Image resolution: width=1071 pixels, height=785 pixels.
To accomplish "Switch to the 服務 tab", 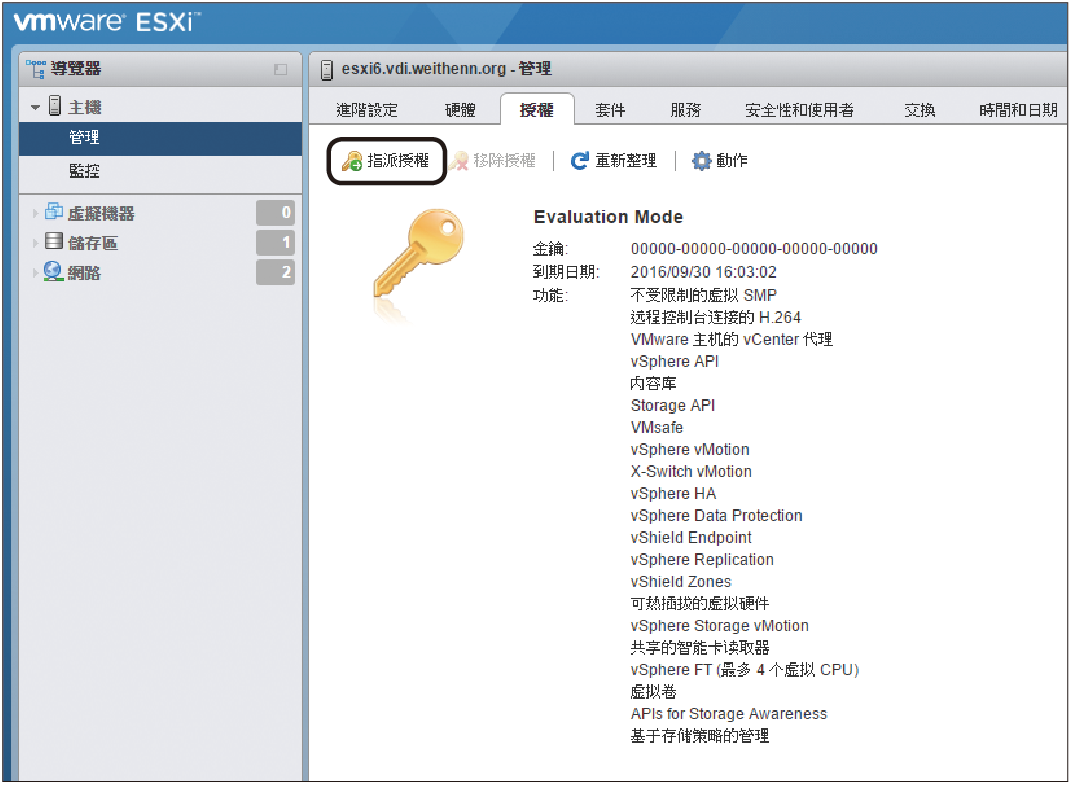I will pos(685,110).
